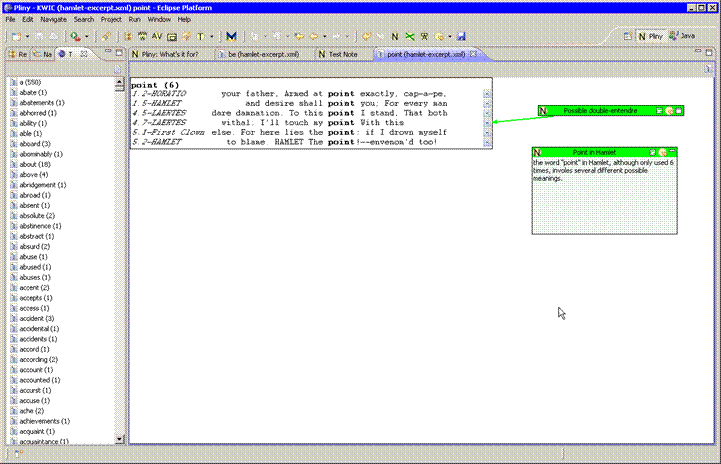Click the round orange icon on 'Point in Hamlet' note
The image size is (721, 464).
tap(663, 152)
